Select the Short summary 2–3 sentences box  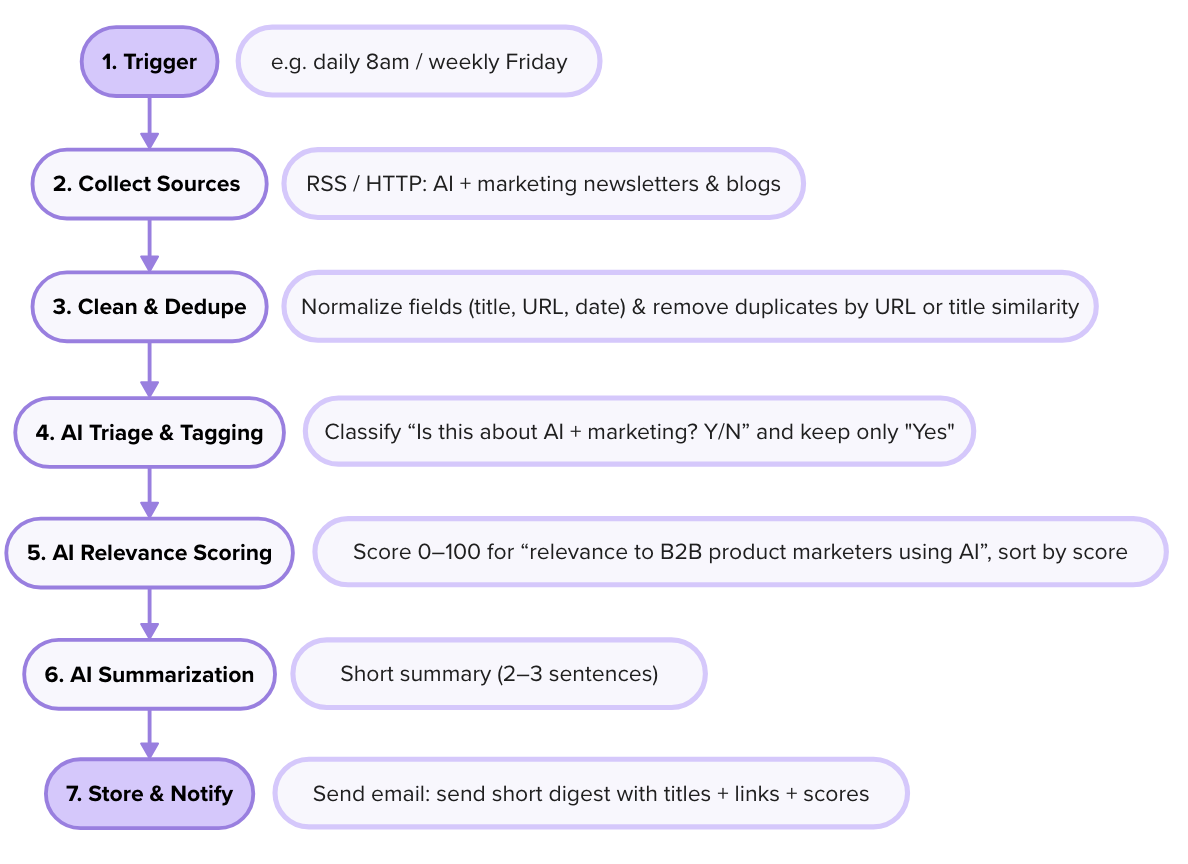(x=499, y=674)
